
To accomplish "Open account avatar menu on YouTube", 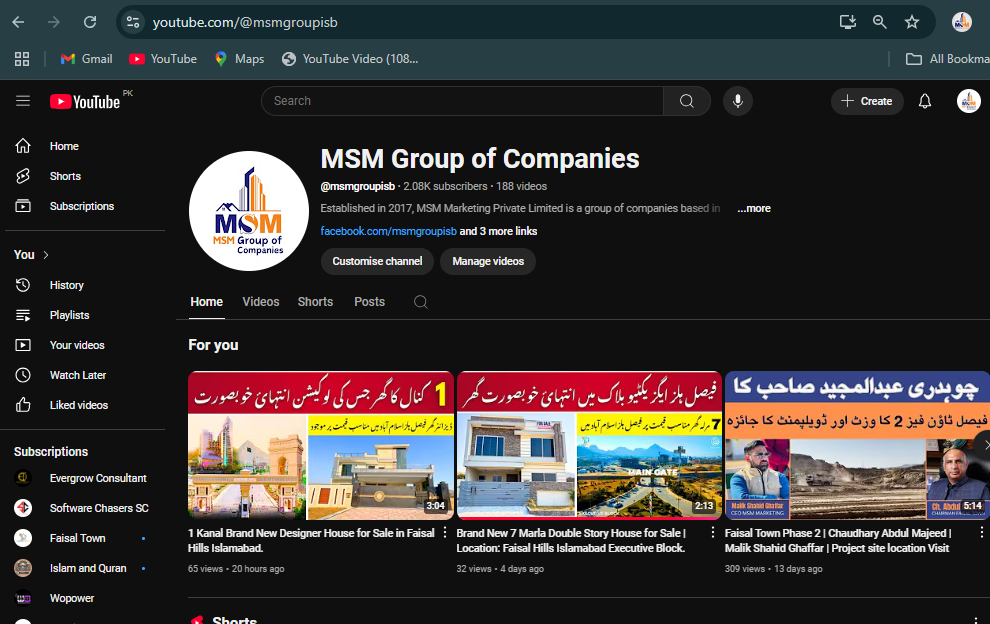I will 968,101.
